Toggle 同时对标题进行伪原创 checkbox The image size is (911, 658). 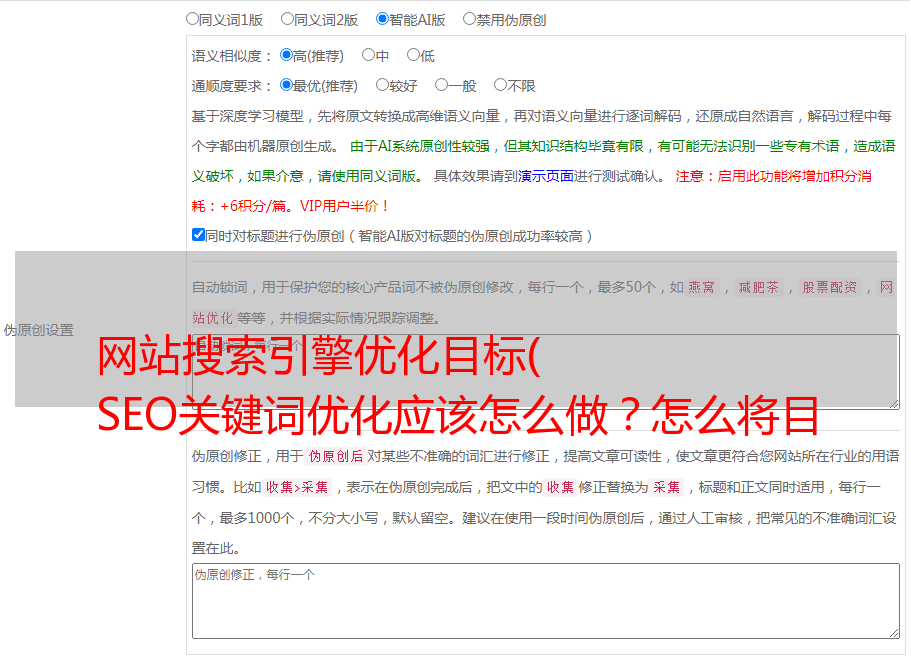pos(198,235)
